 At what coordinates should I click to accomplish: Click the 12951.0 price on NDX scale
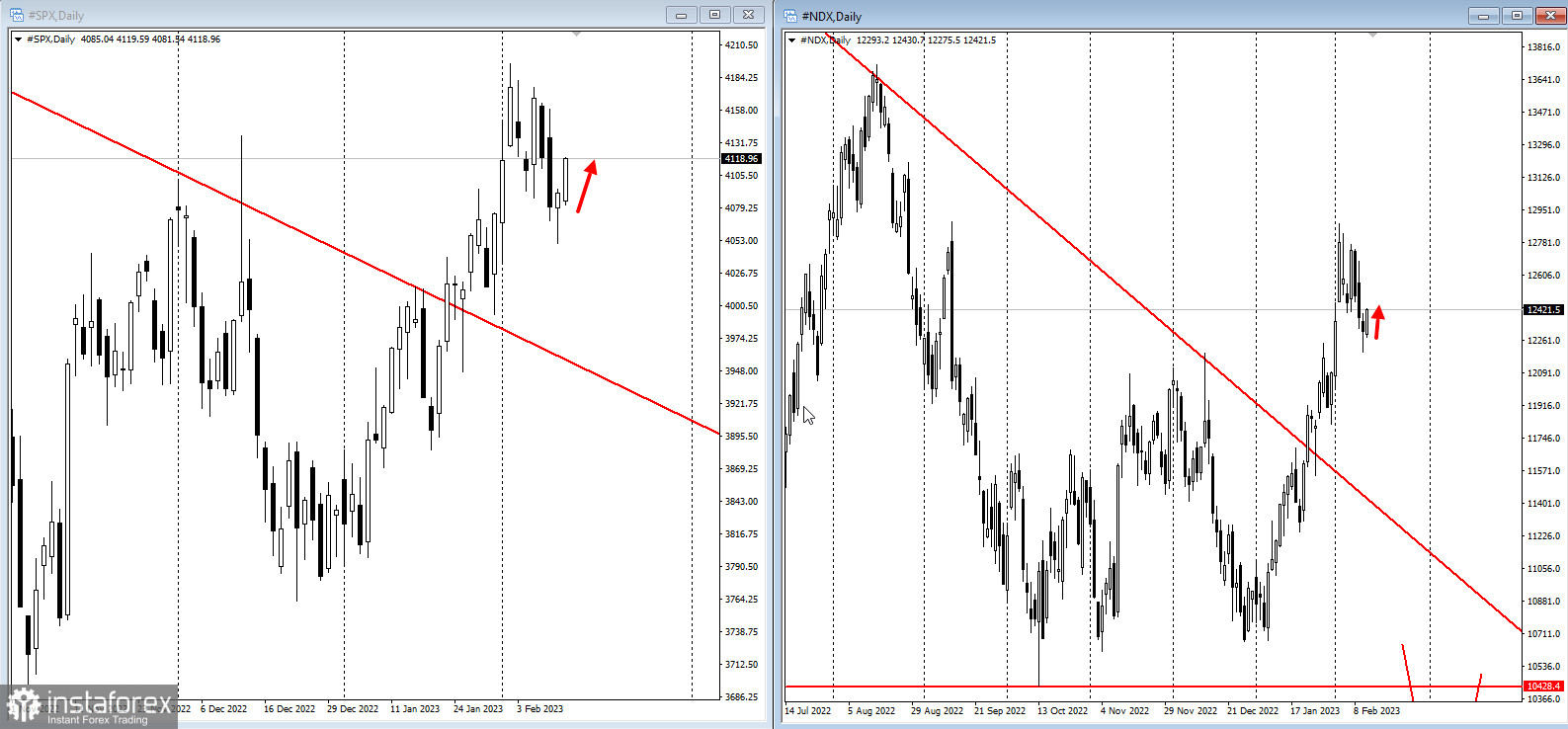click(x=1543, y=210)
